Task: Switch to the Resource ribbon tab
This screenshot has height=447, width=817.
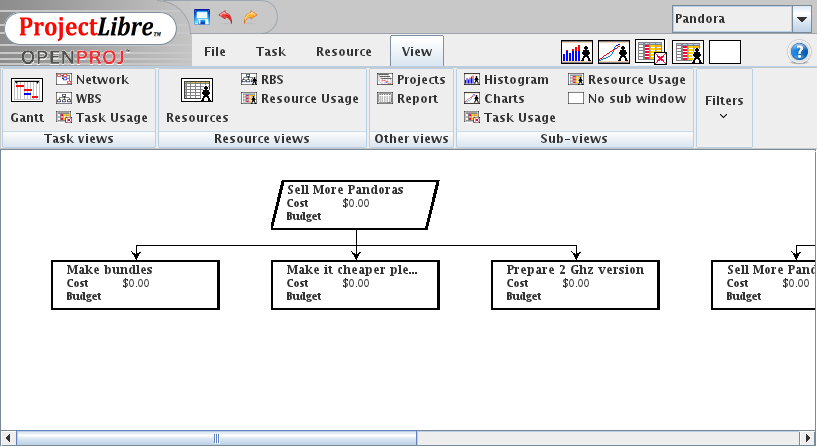Action: (x=344, y=52)
